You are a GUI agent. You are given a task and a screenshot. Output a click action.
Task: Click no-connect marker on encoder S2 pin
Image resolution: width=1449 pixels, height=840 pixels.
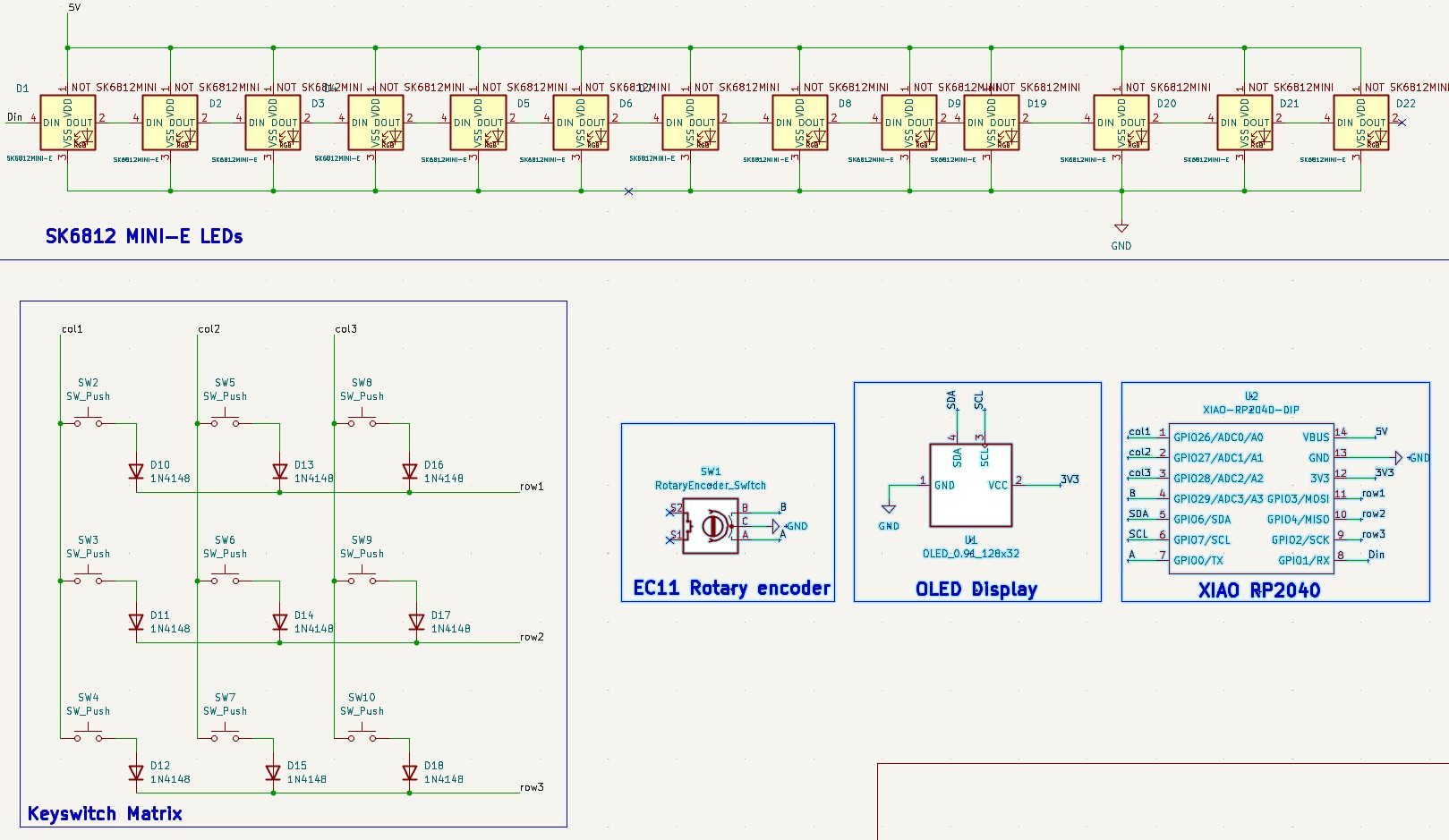[669, 513]
